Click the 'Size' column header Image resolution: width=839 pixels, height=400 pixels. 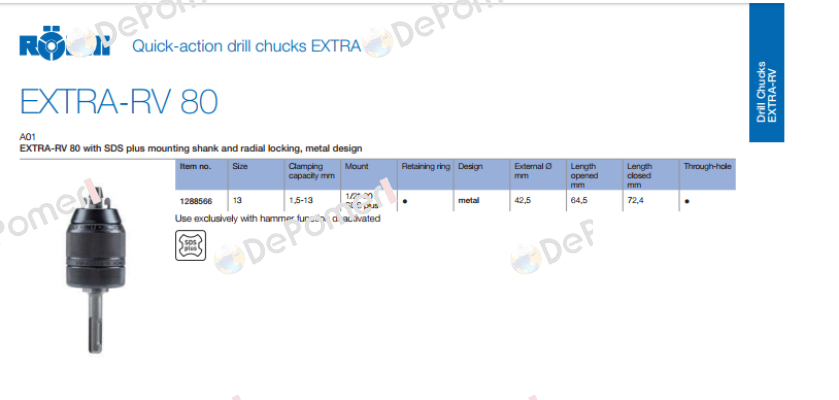click(x=256, y=174)
